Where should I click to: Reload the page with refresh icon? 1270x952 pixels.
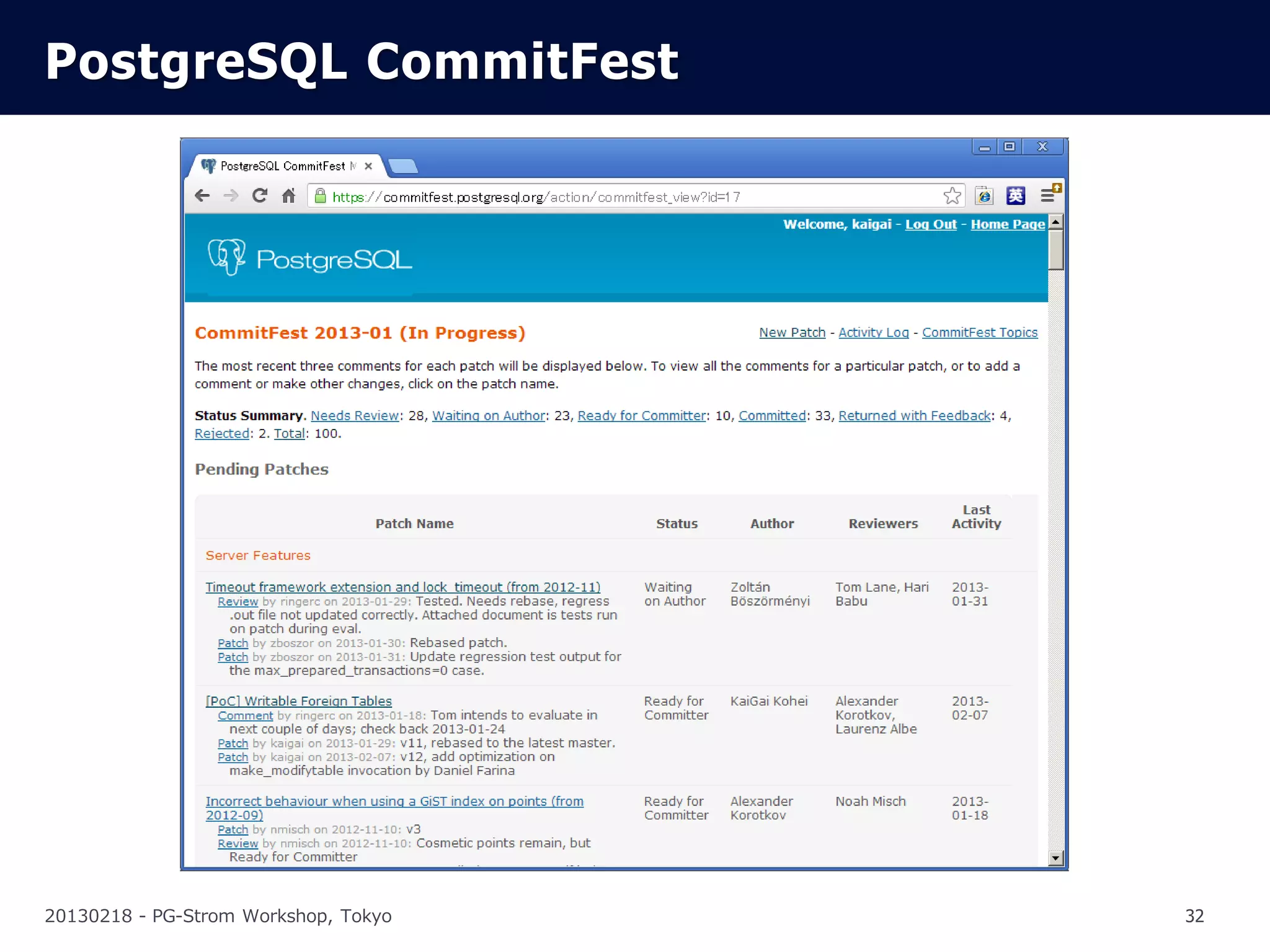(260, 196)
